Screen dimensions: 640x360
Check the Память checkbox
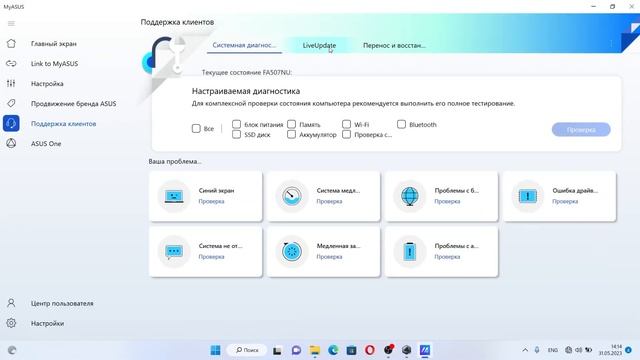291,124
